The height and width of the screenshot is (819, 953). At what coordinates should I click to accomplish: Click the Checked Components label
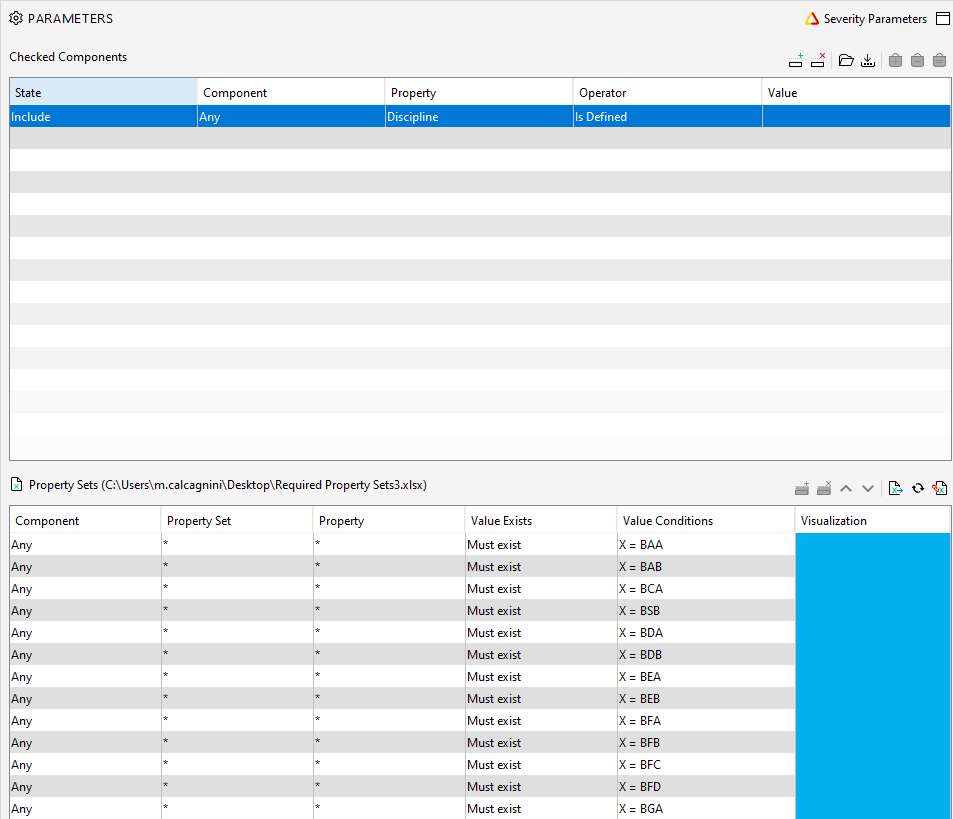click(x=68, y=57)
